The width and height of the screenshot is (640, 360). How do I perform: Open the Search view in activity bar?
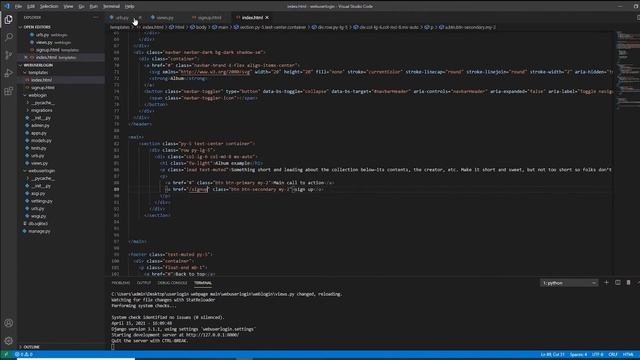(x=9, y=37)
